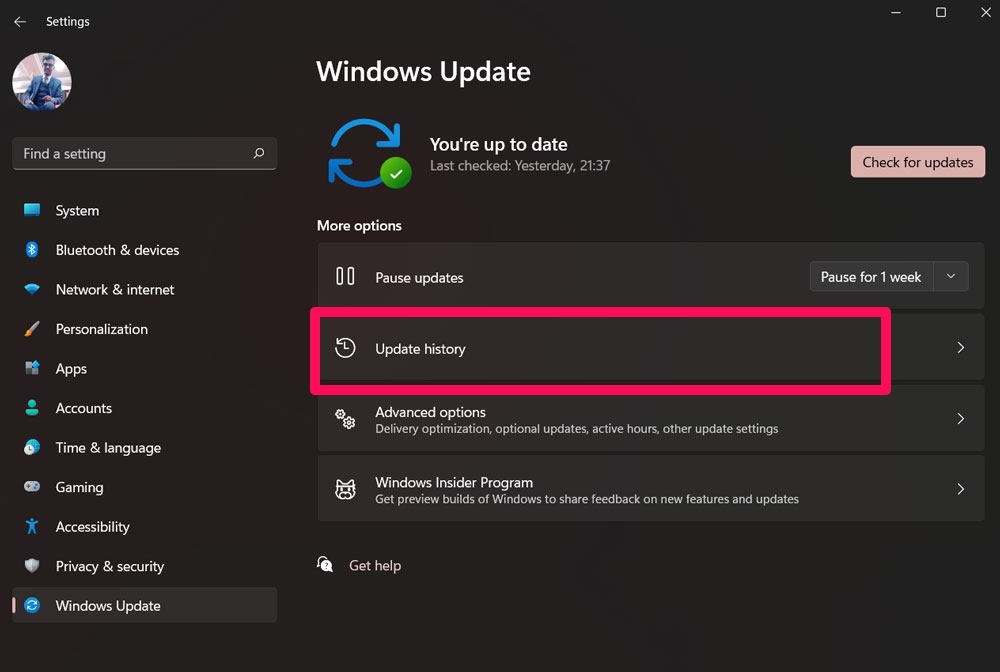Click the search magnifier icon

[x=259, y=153]
